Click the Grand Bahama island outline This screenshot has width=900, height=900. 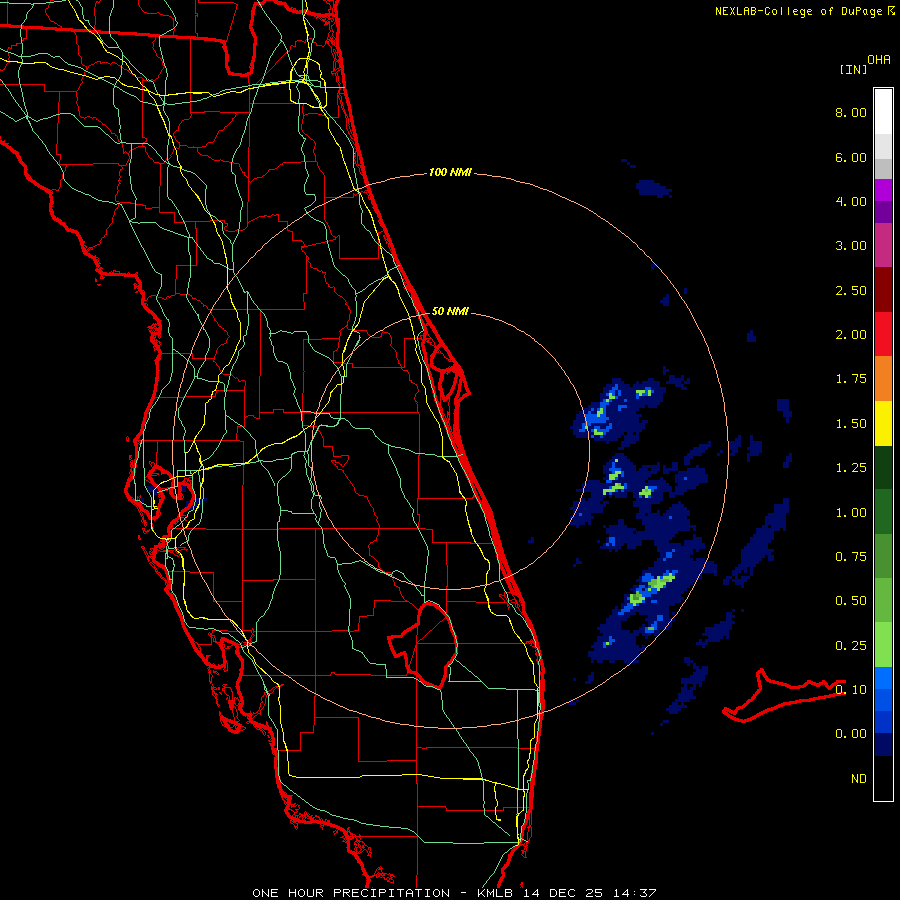click(783, 696)
